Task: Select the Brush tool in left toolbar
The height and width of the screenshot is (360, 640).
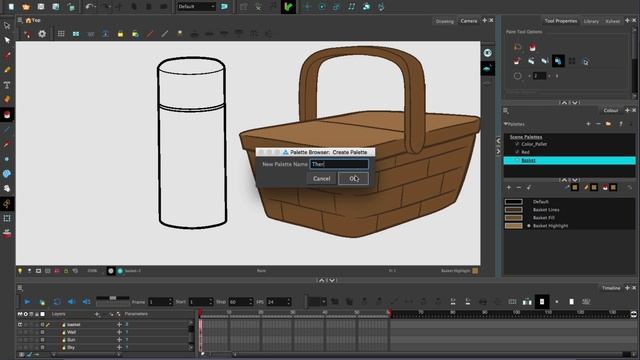Action: tap(7, 55)
